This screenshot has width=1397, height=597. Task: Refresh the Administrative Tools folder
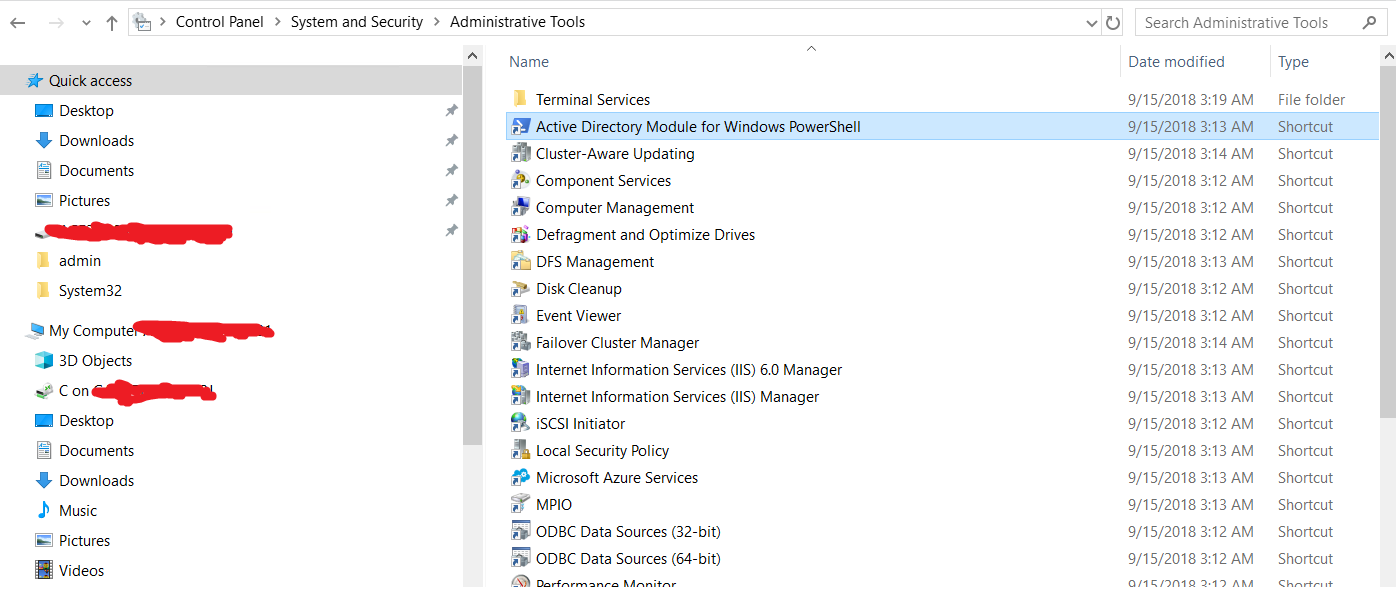[1113, 22]
